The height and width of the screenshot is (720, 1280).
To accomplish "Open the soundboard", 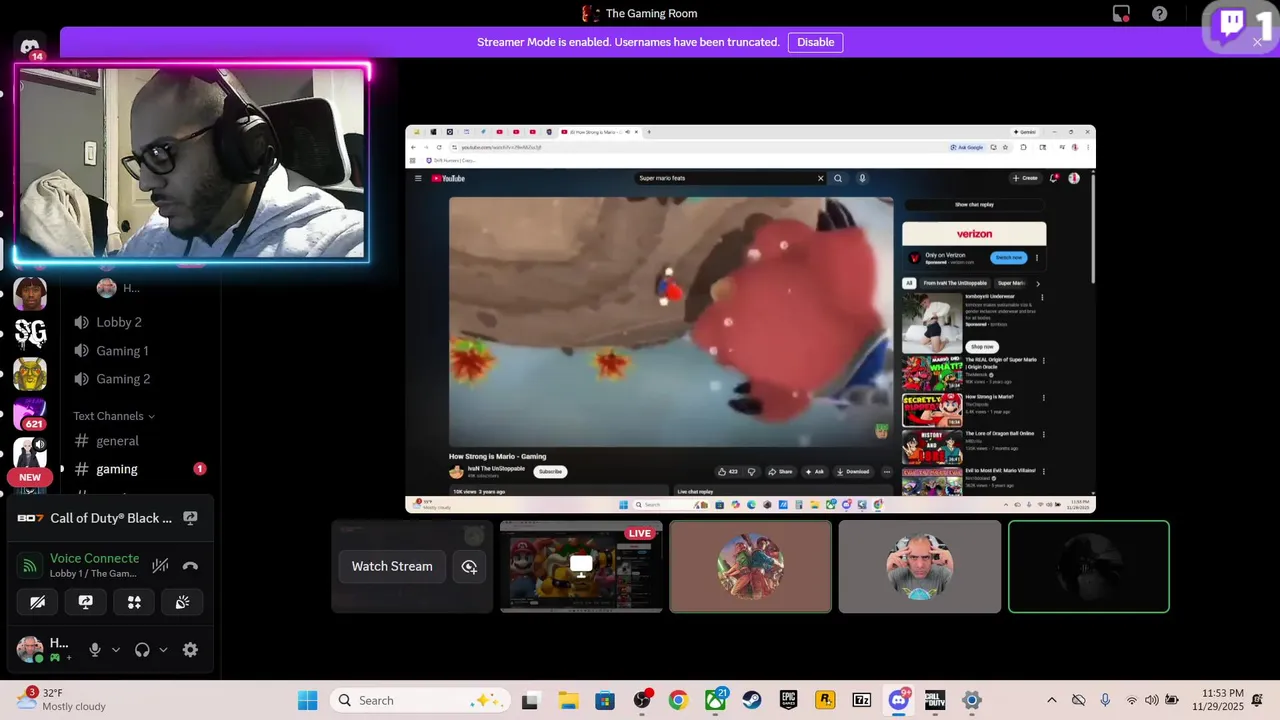I will 182,602.
